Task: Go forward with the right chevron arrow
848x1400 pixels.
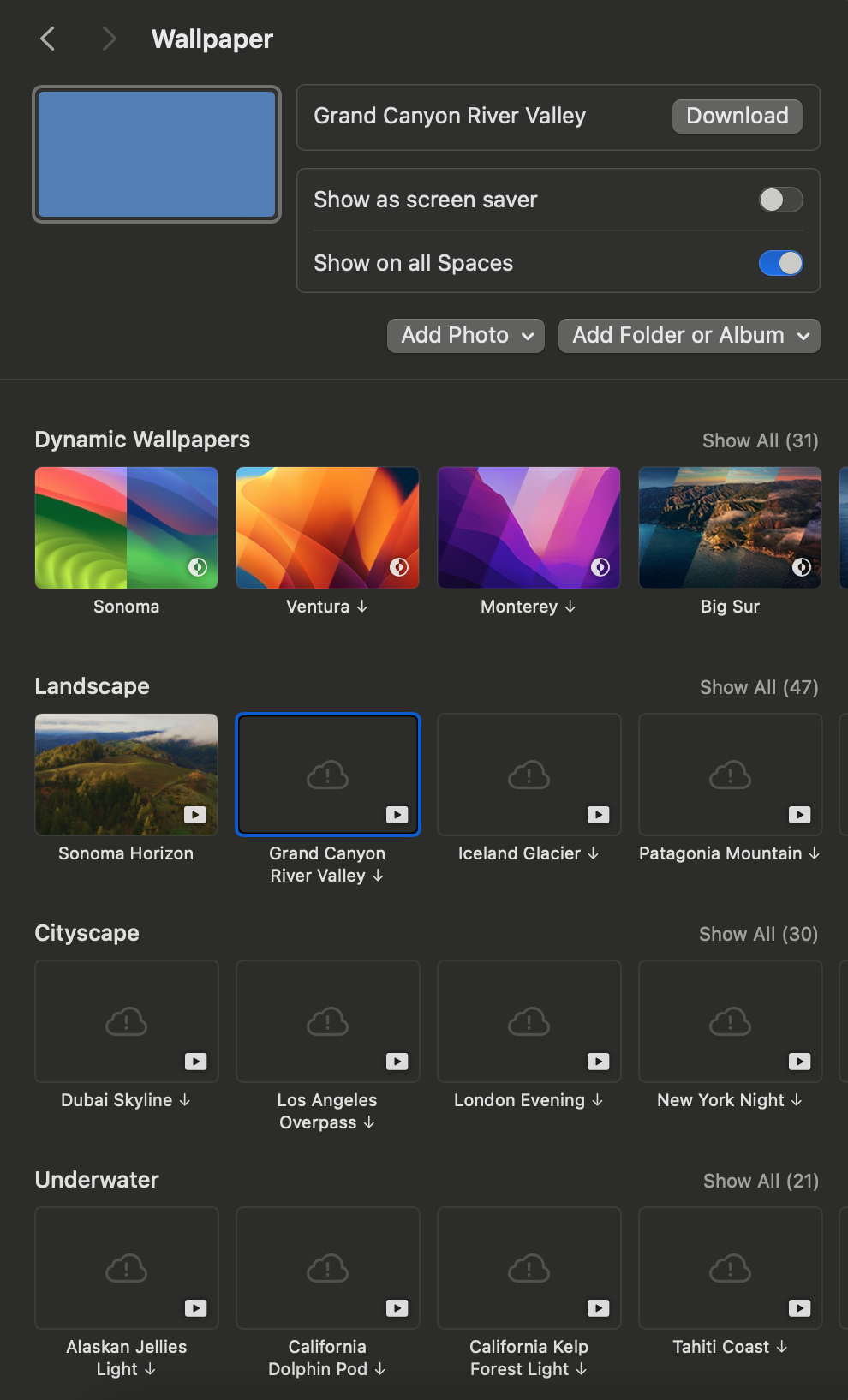Action: point(109,39)
